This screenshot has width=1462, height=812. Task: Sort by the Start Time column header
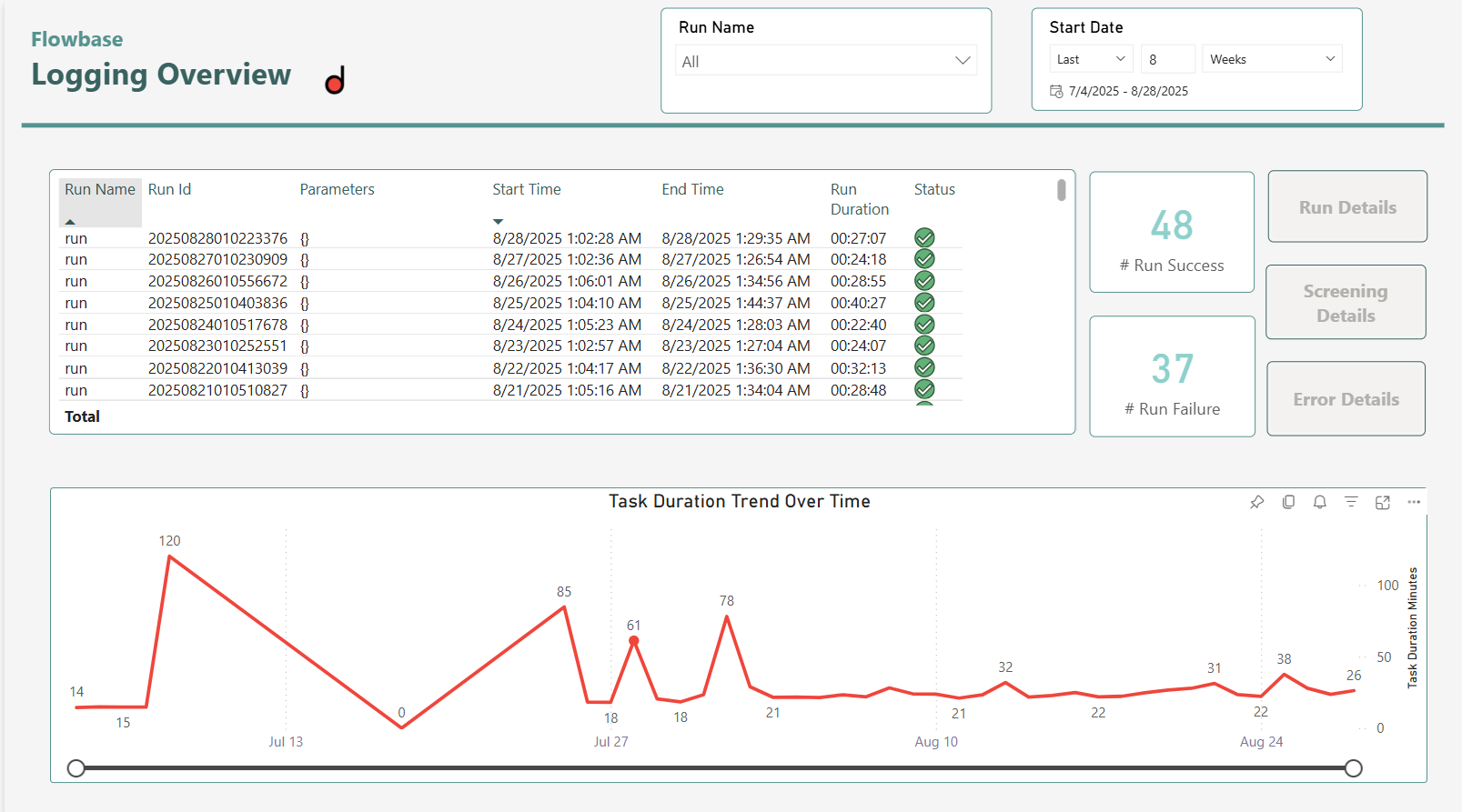(x=526, y=189)
